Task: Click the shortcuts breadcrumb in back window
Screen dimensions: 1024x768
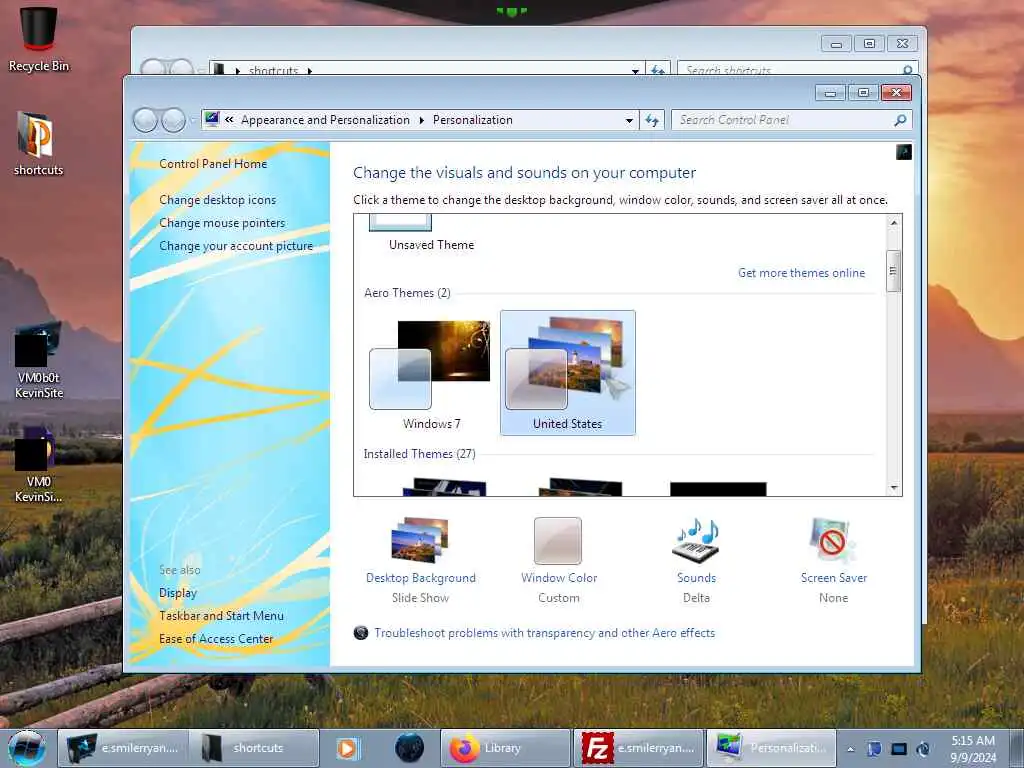Action: tap(273, 70)
